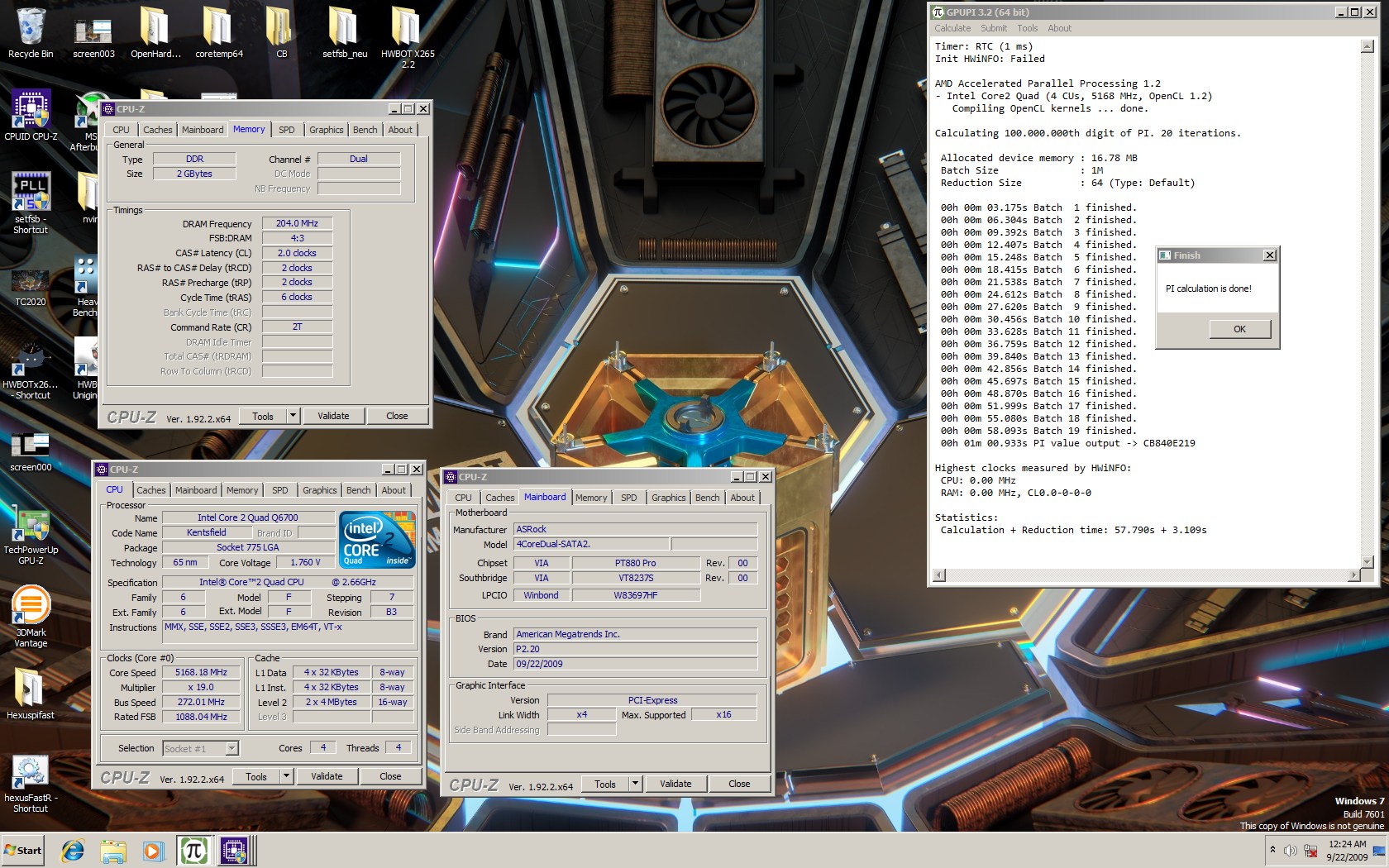Viewport: 1389px width, 868px height.
Task: Switch to Caches tab in Memory CPU-Z window
Action: 157,130
